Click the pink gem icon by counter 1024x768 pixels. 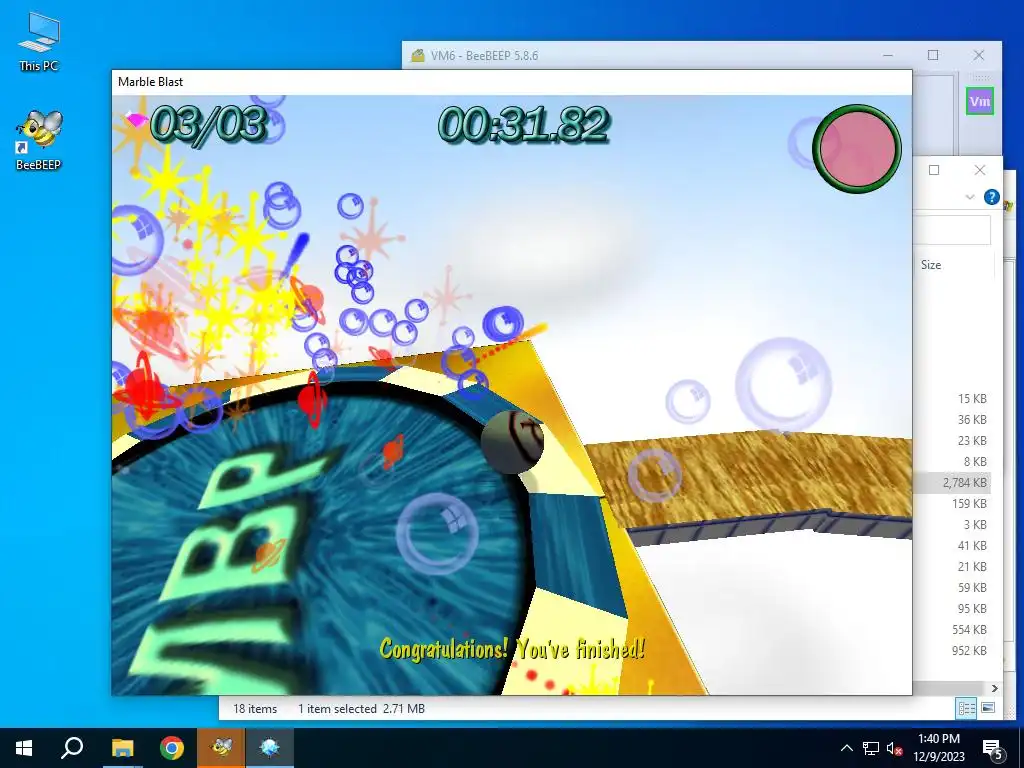136,119
